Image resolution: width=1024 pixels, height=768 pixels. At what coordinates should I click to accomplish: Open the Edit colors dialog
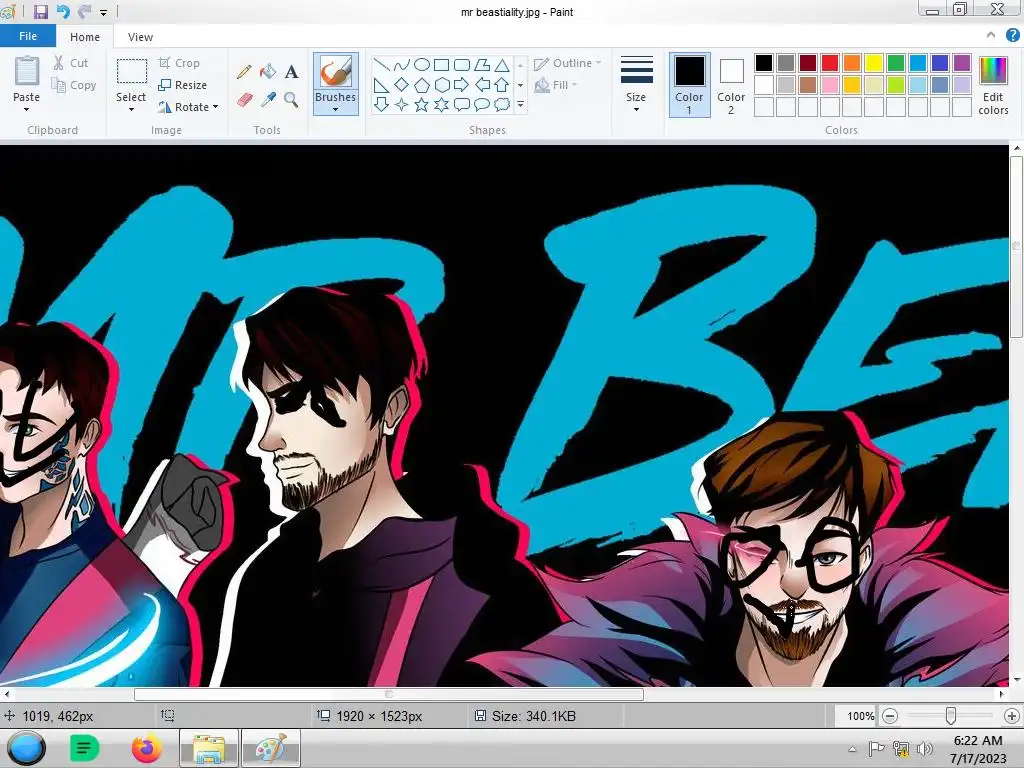[x=993, y=85]
